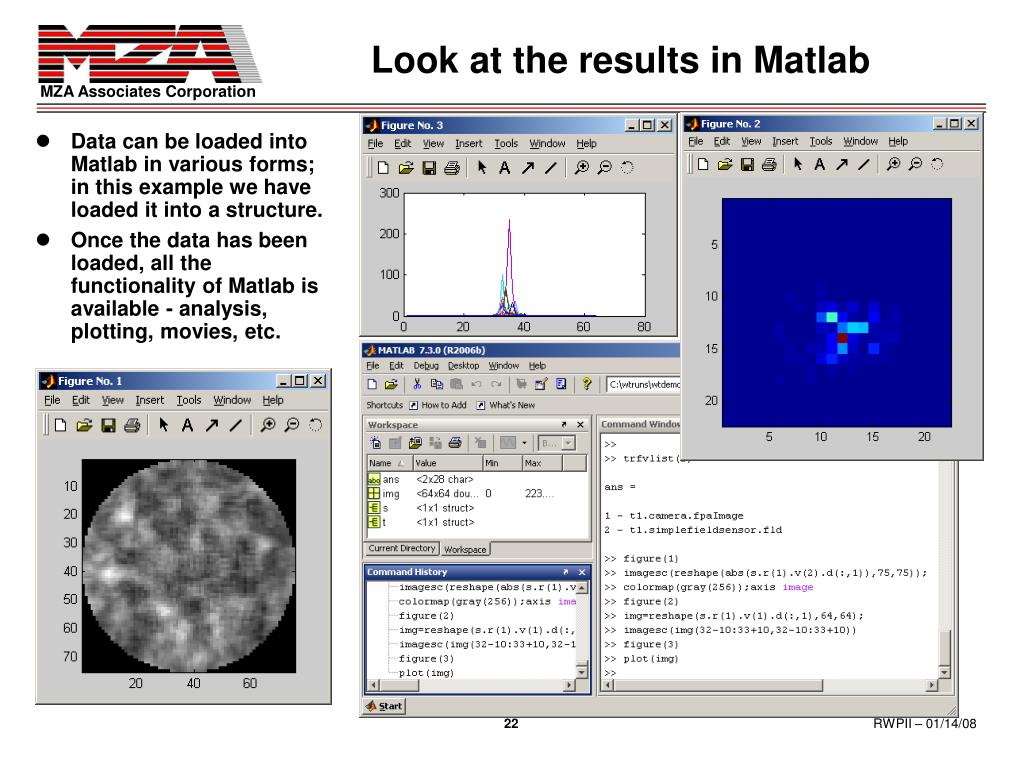Activate Zoom Out in Figure No. 3
This screenshot has width=1023, height=758.
coord(604,168)
